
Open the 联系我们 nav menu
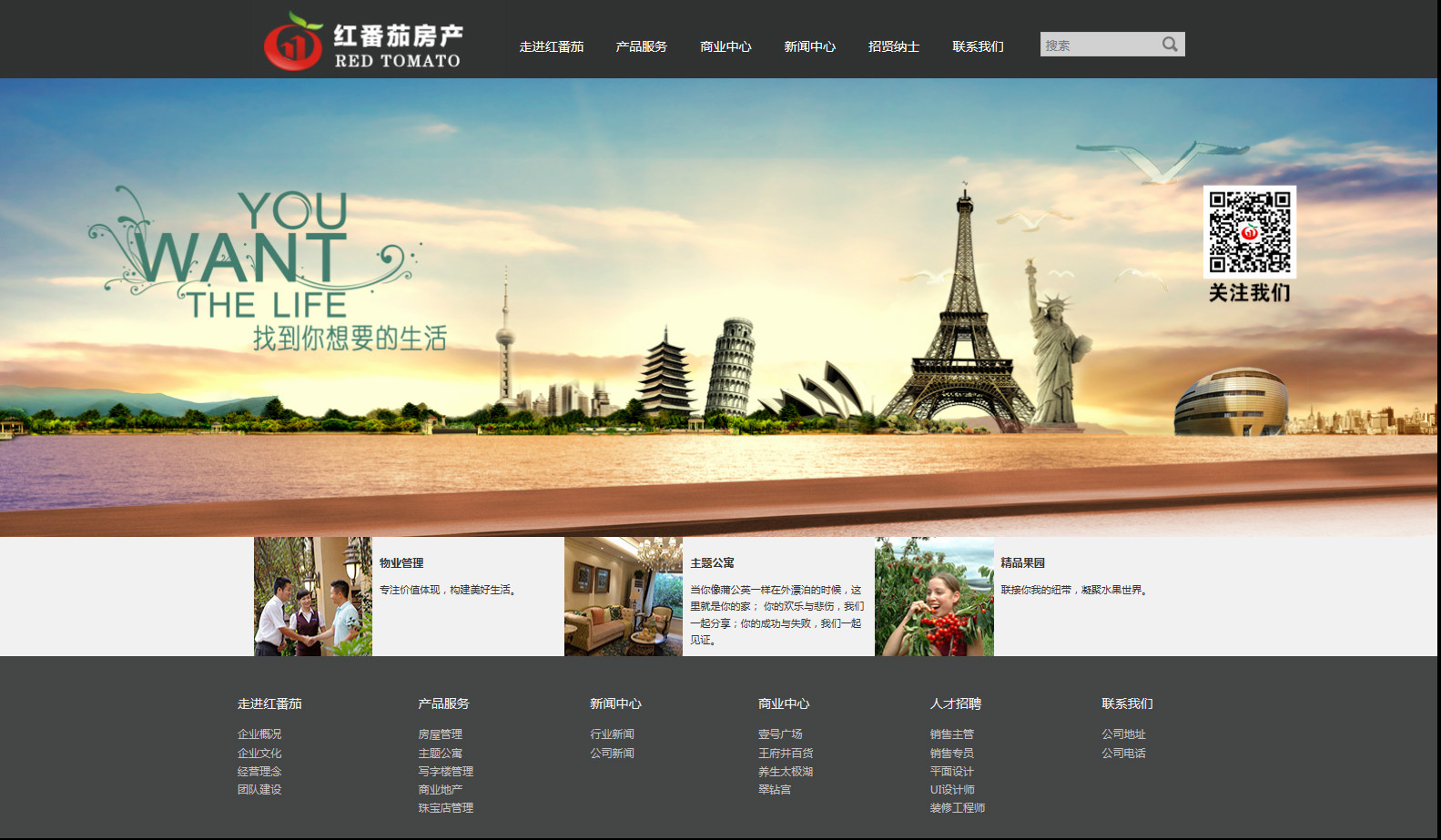[x=979, y=46]
